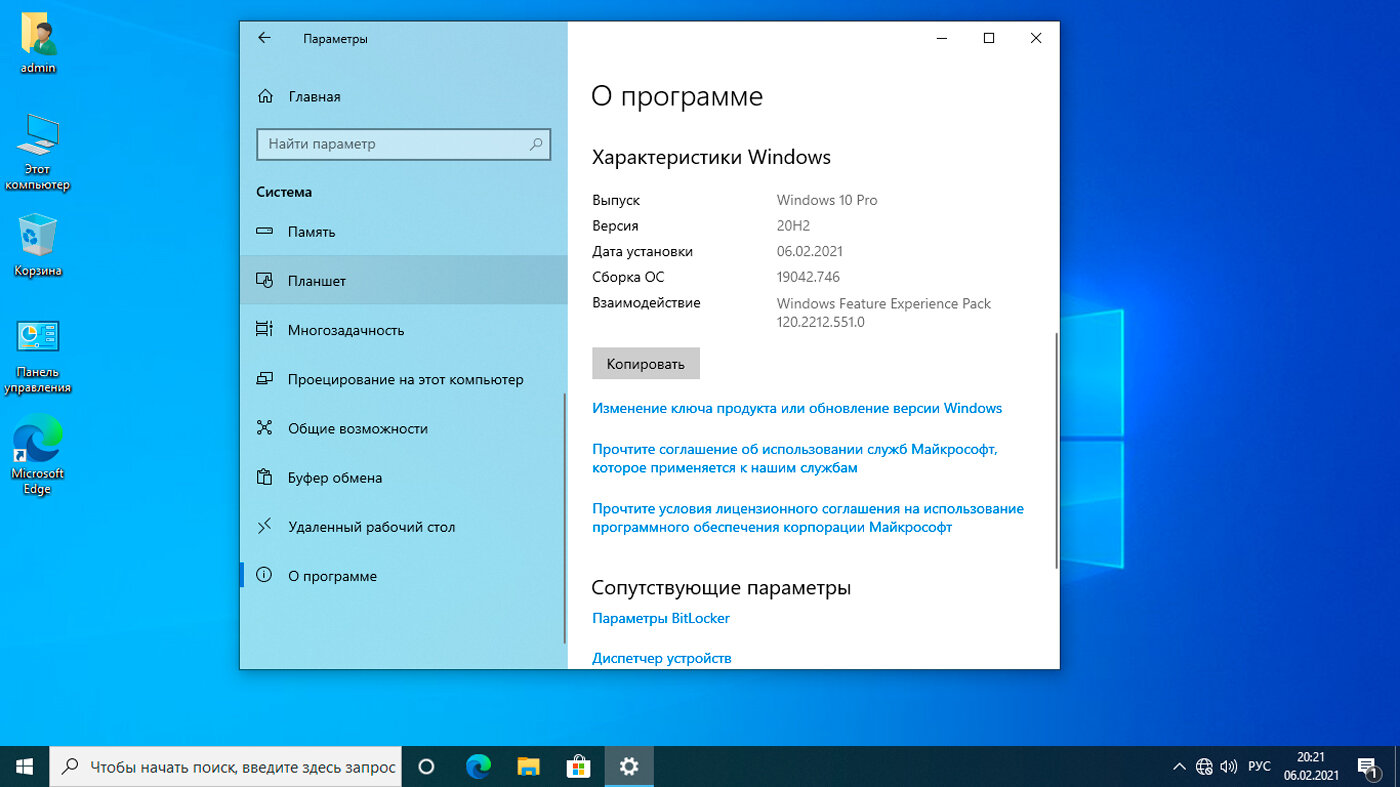Click the taskbar search box

226,767
